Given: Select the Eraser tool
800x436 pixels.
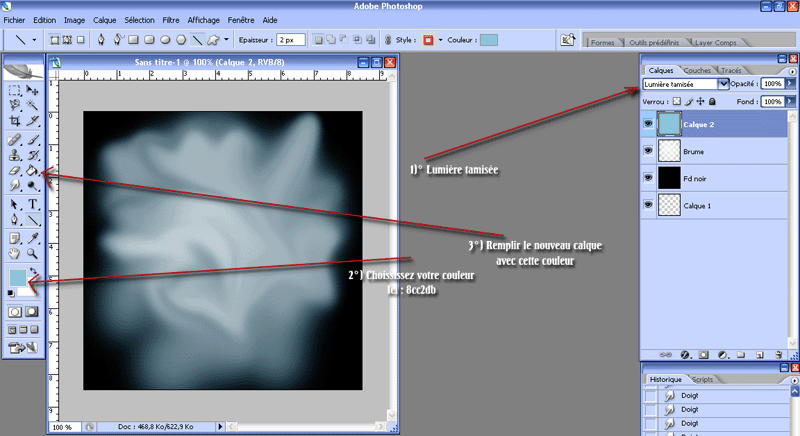Looking at the screenshot, I should tap(15, 171).
